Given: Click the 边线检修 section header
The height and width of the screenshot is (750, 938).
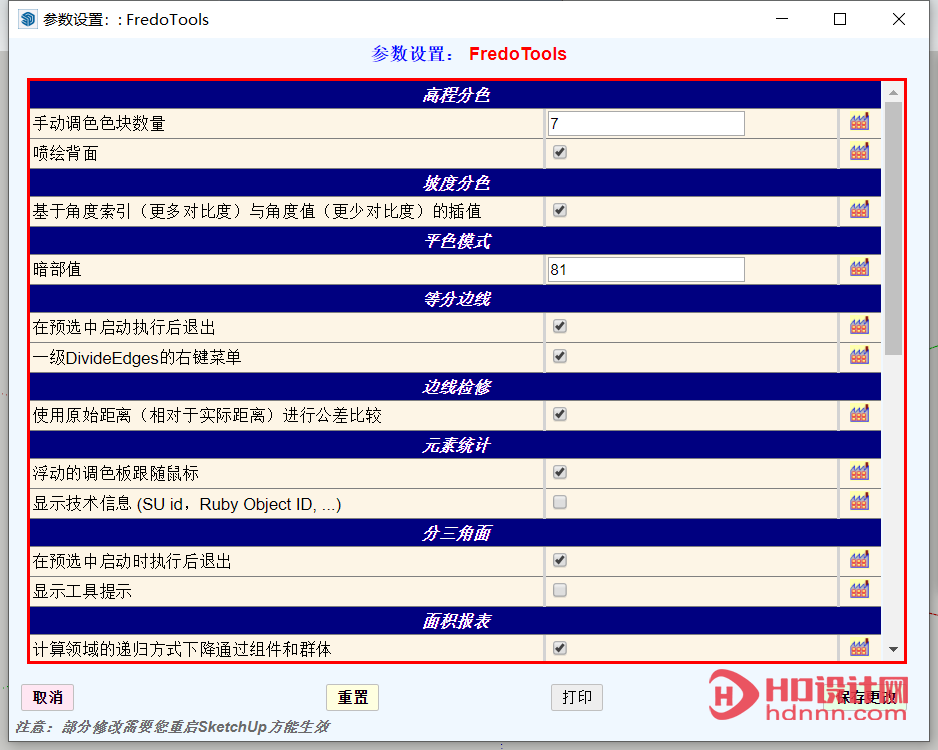Looking at the screenshot, I should coord(455,386).
